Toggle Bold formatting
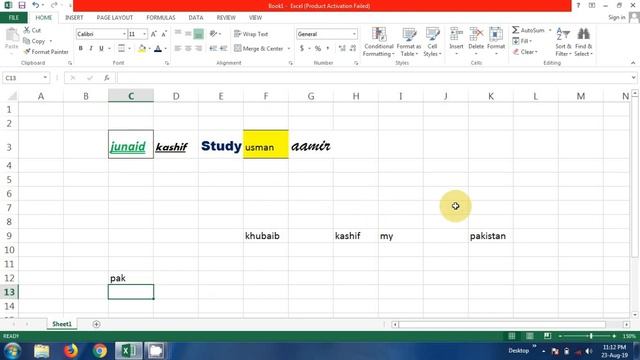This screenshot has width=640, height=360. coord(81,49)
